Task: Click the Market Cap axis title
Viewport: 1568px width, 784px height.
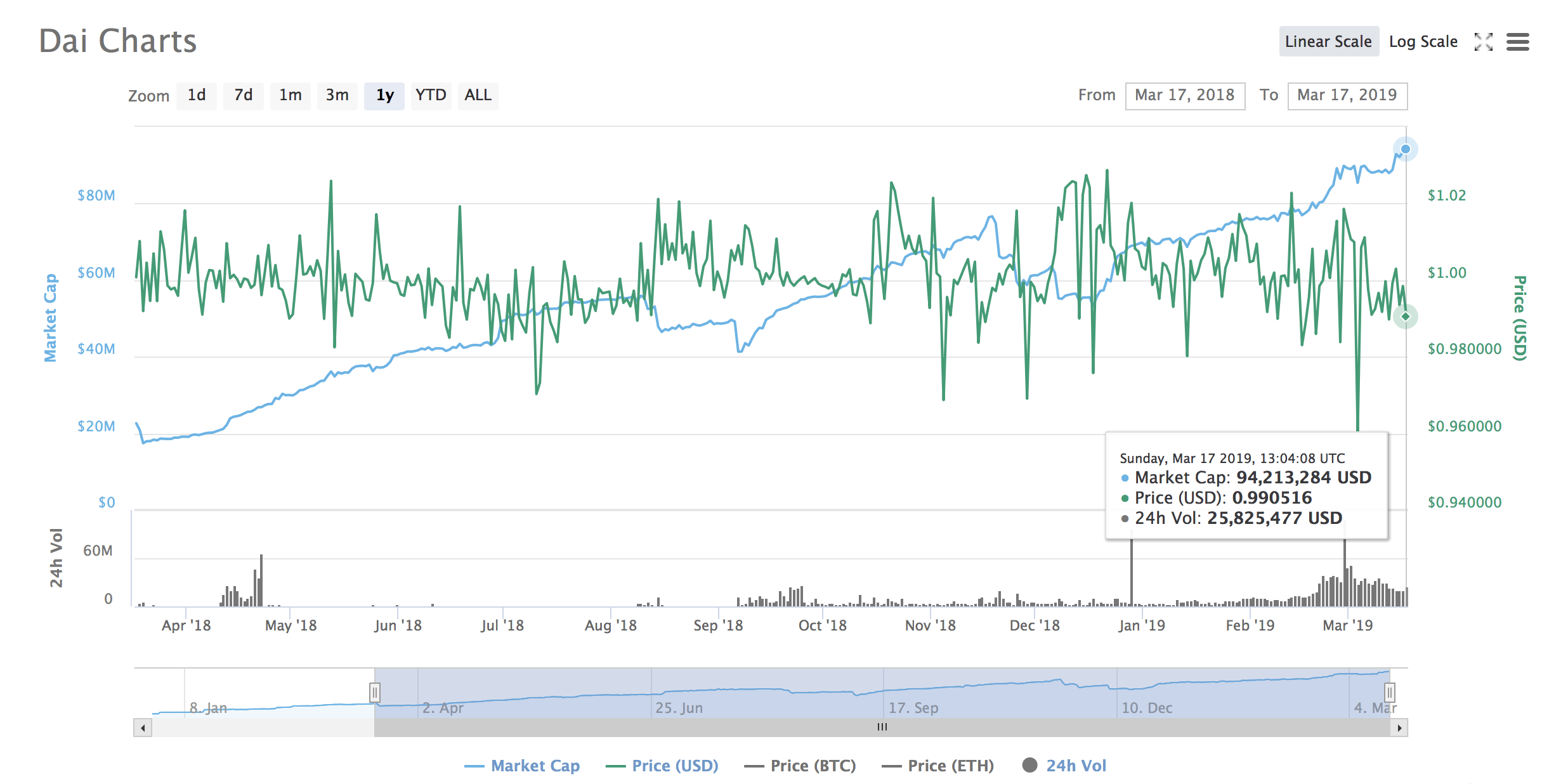Action: [x=50, y=318]
